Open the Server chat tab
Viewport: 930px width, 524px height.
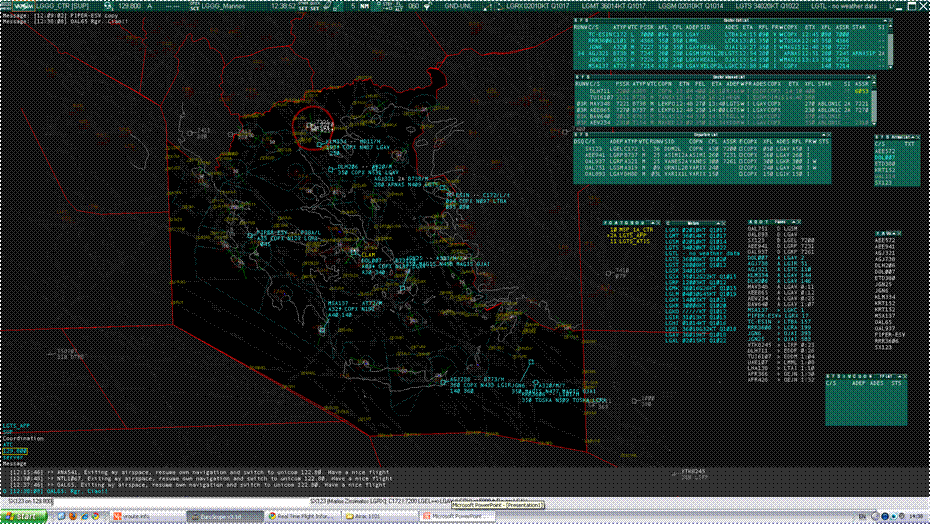(14, 457)
